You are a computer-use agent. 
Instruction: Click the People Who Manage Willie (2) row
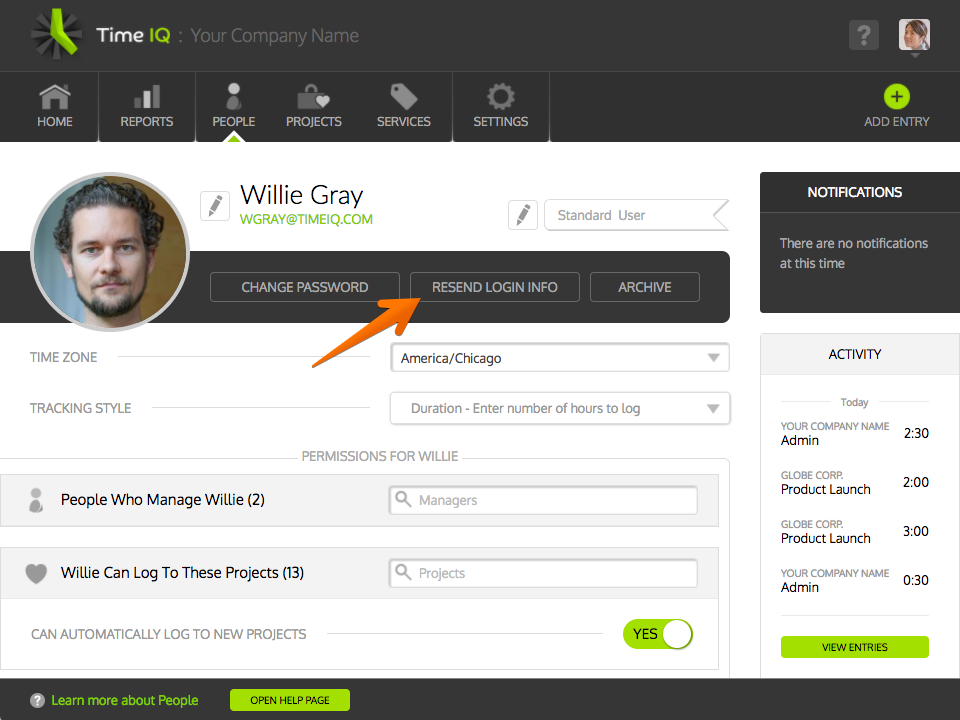click(359, 500)
